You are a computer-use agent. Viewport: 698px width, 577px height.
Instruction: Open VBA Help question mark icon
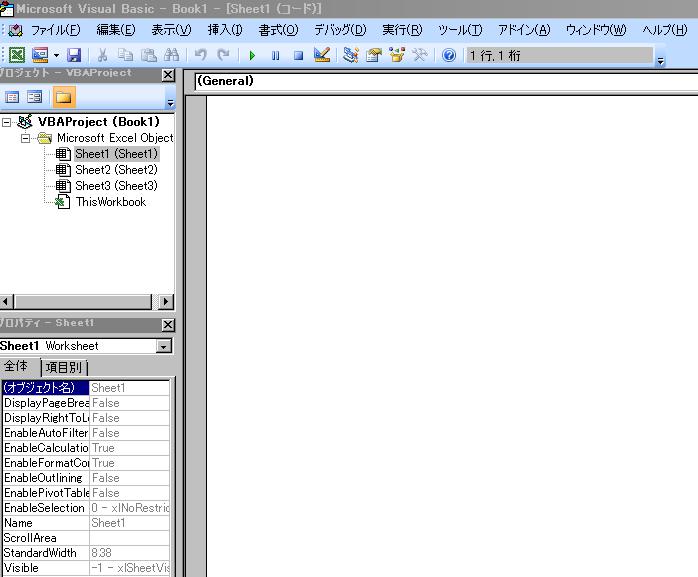[x=449, y=55]
